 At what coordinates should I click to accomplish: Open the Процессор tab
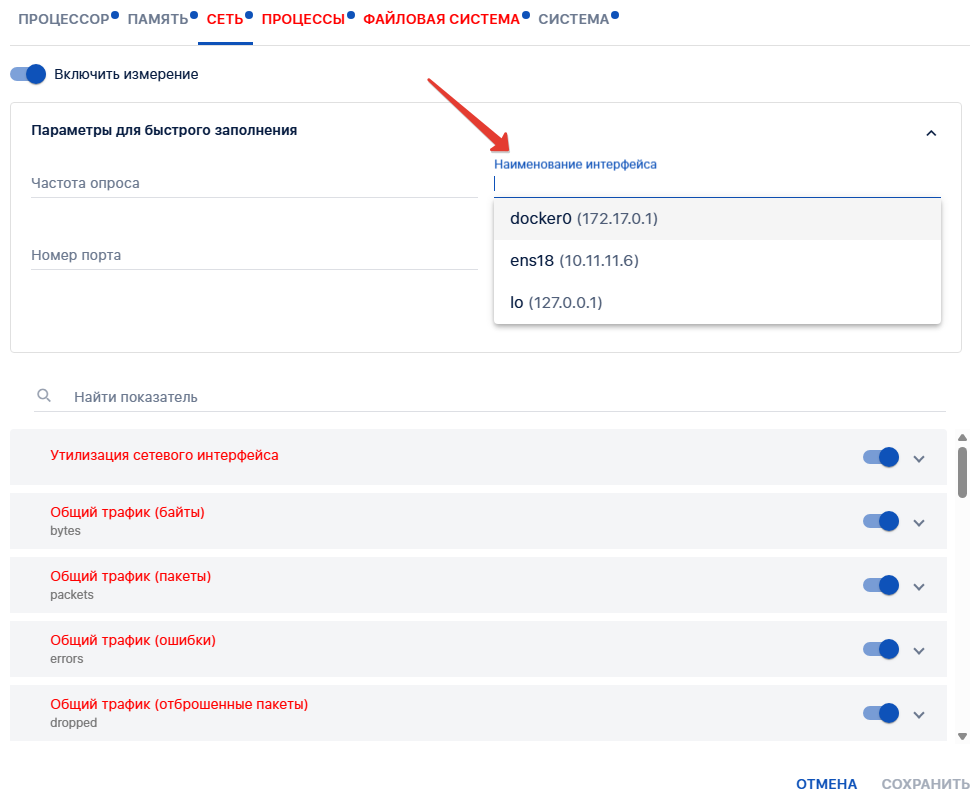[x=63, y=19]
